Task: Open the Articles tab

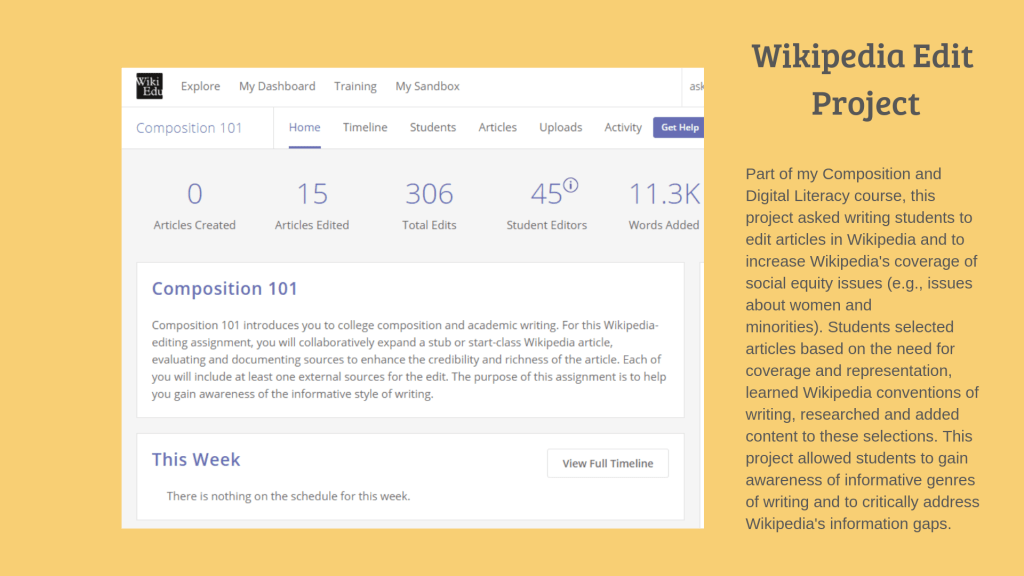Action: [x=497, y=128]
